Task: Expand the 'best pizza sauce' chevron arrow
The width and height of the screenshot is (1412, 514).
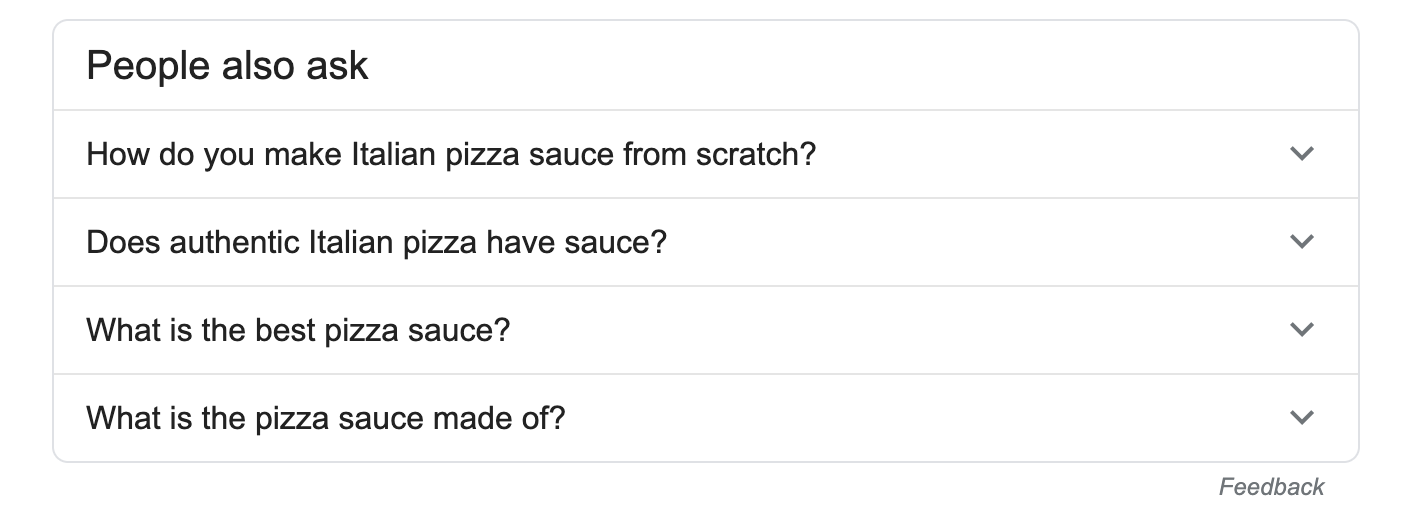Action: click(x=1301, y=330)
